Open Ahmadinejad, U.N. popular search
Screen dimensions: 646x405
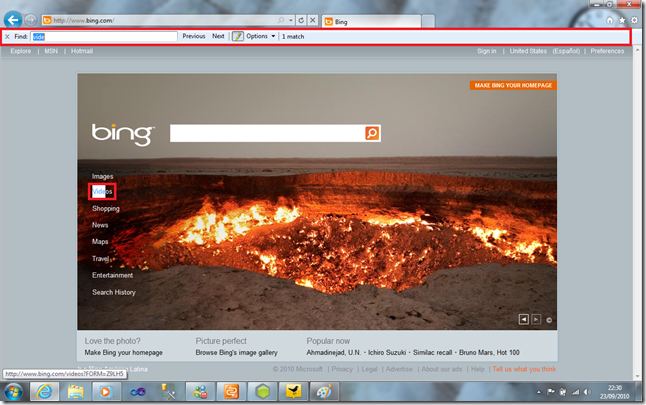[x=333, y=353]
